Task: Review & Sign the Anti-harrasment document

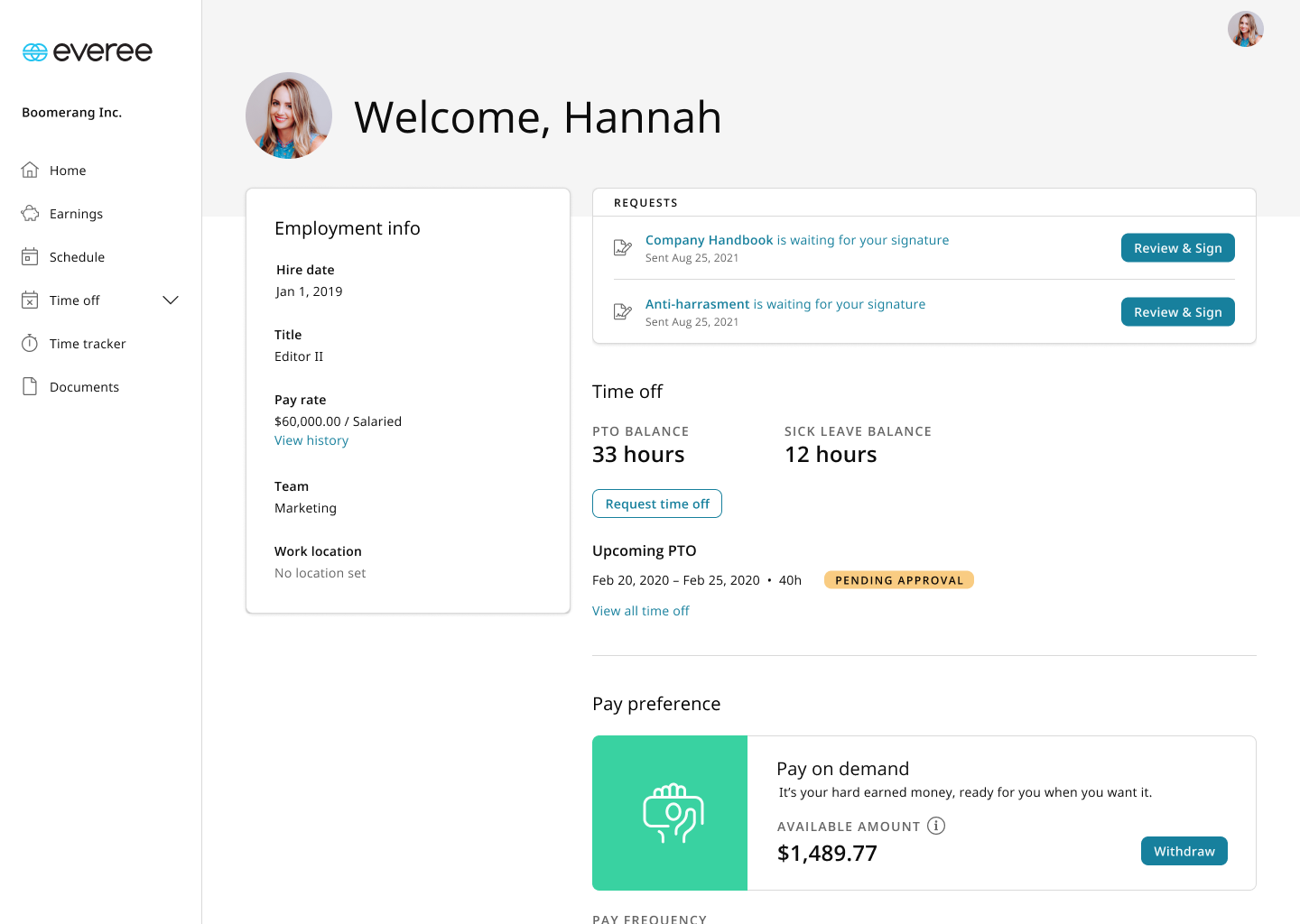Action: (x=1177, y=312)
